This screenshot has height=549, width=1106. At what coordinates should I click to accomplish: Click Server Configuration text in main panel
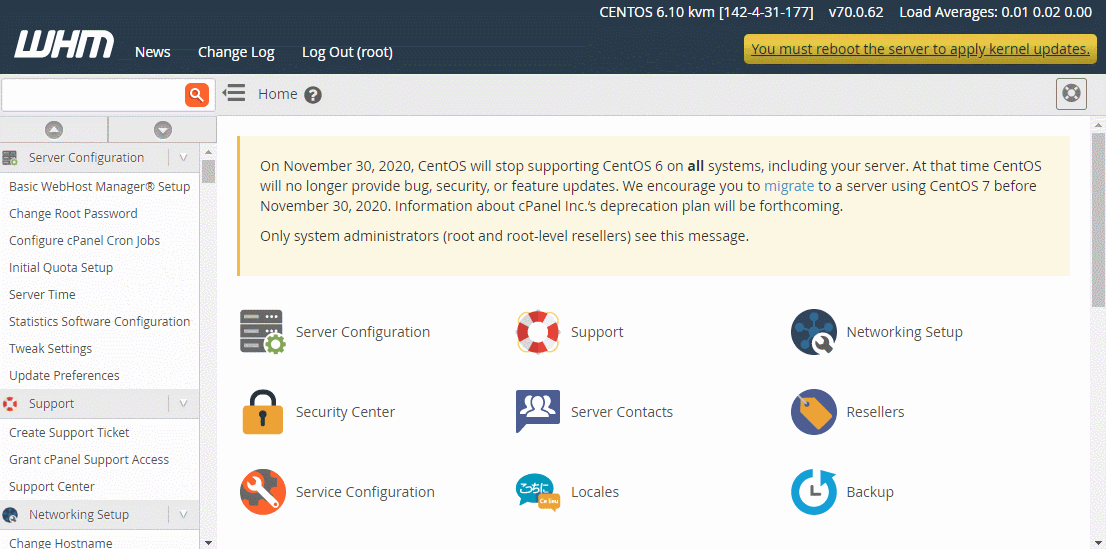363,332
